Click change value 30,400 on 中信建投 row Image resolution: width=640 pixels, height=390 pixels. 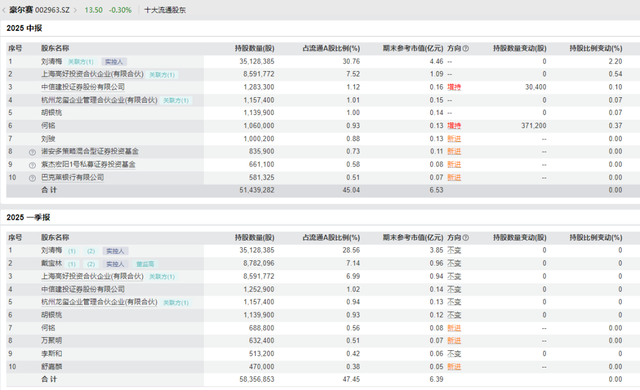click(x=536, y=87)
